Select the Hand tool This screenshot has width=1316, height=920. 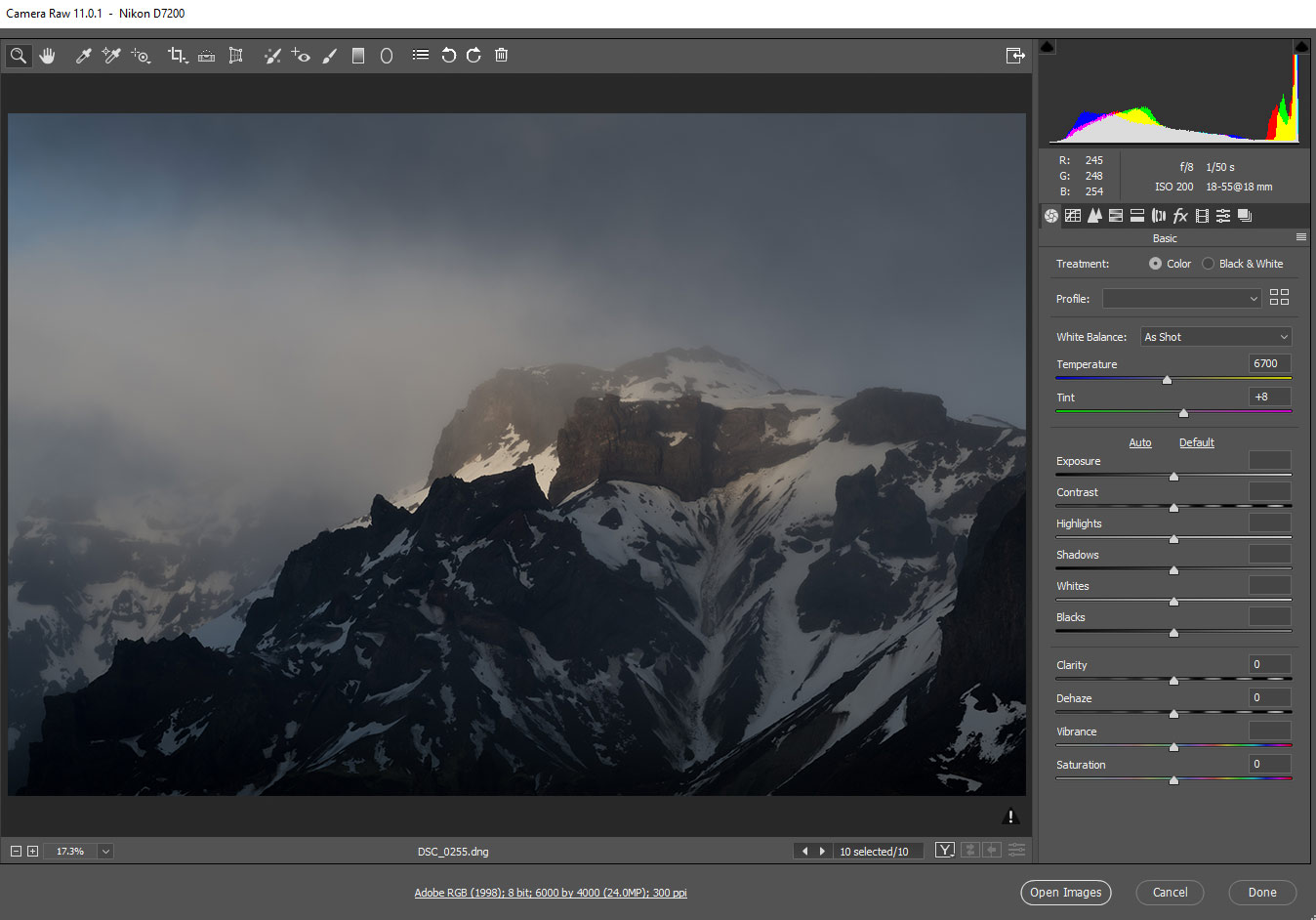click(47, 56)
